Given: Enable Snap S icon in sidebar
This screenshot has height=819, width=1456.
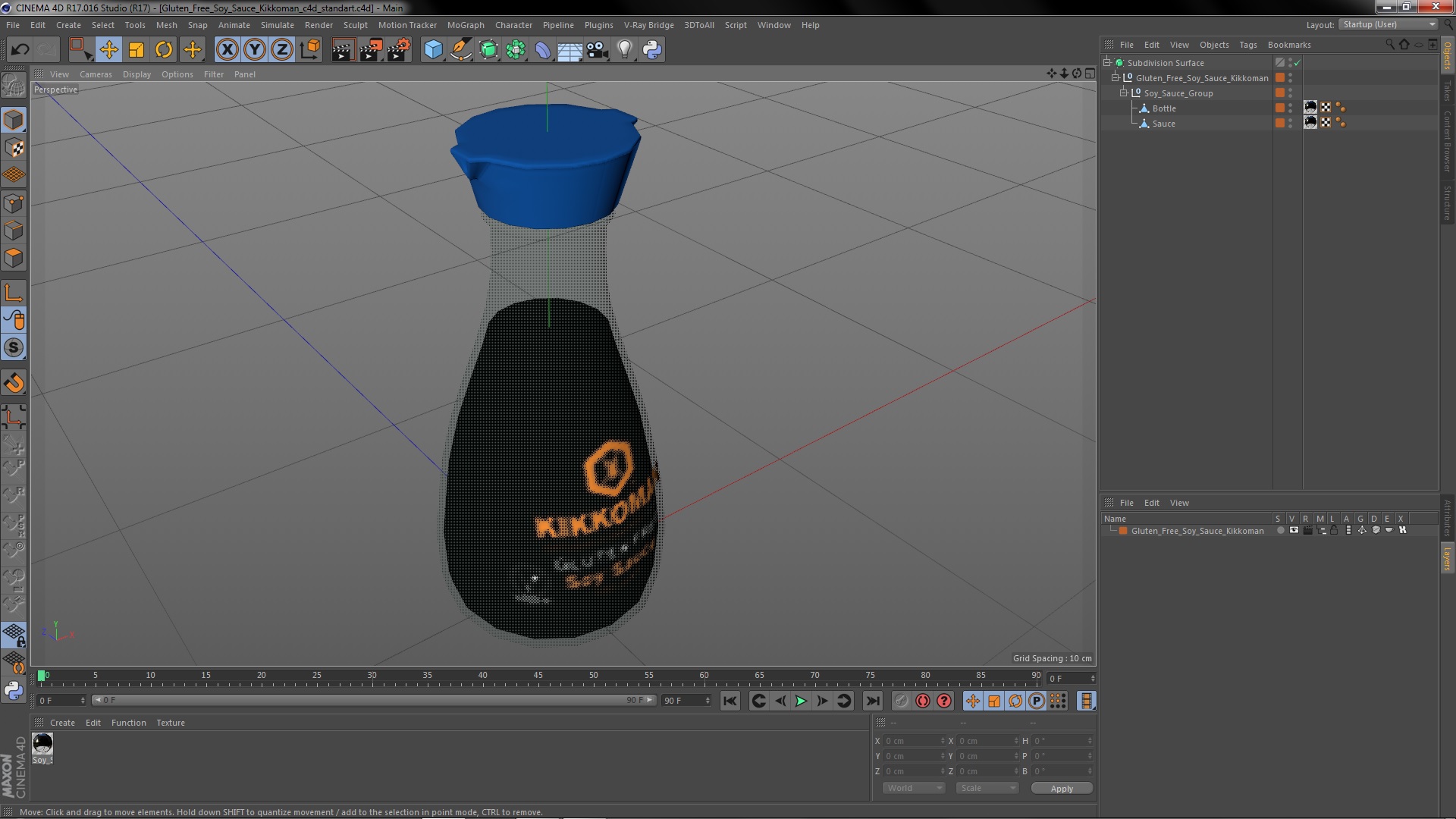Looking at the screenshot, I should point(14,348).
